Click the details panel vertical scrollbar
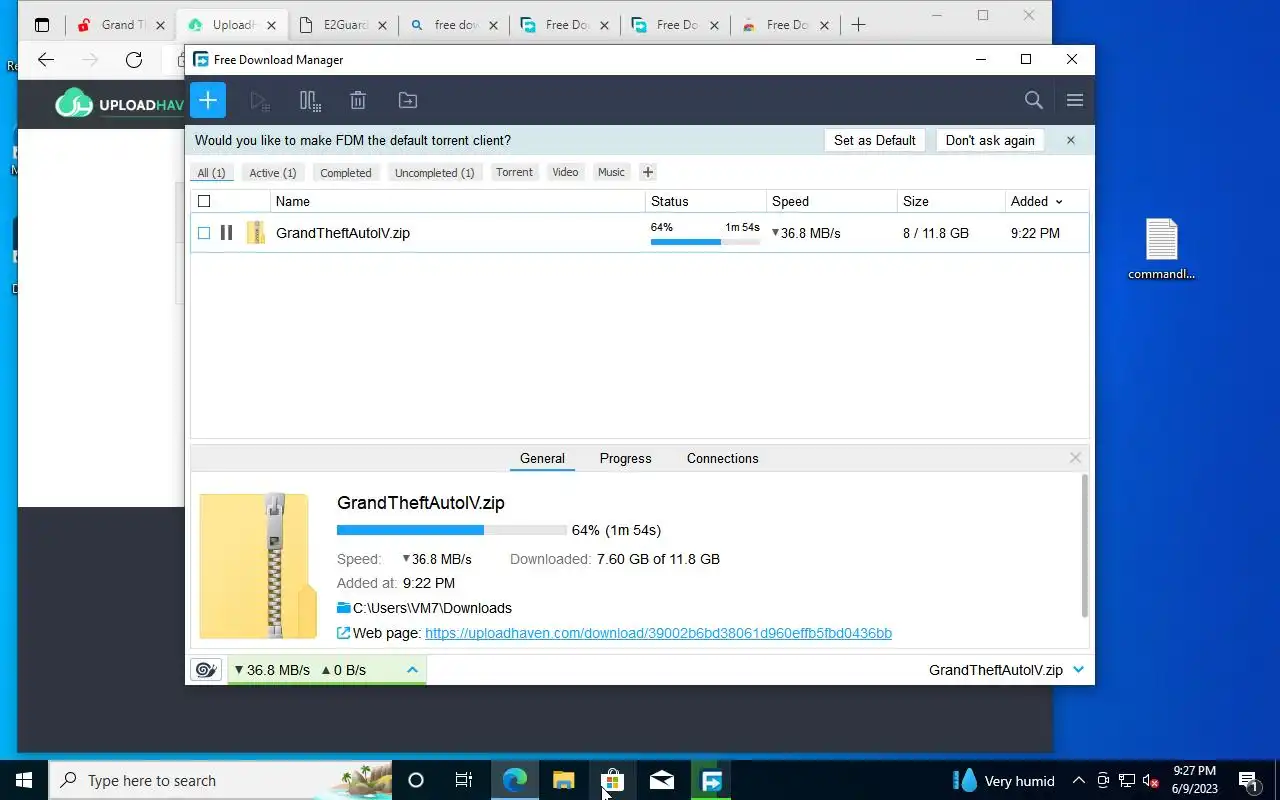Viewport: 1280px width, 800px height. pyautogui.click(x=1084, y=545)
